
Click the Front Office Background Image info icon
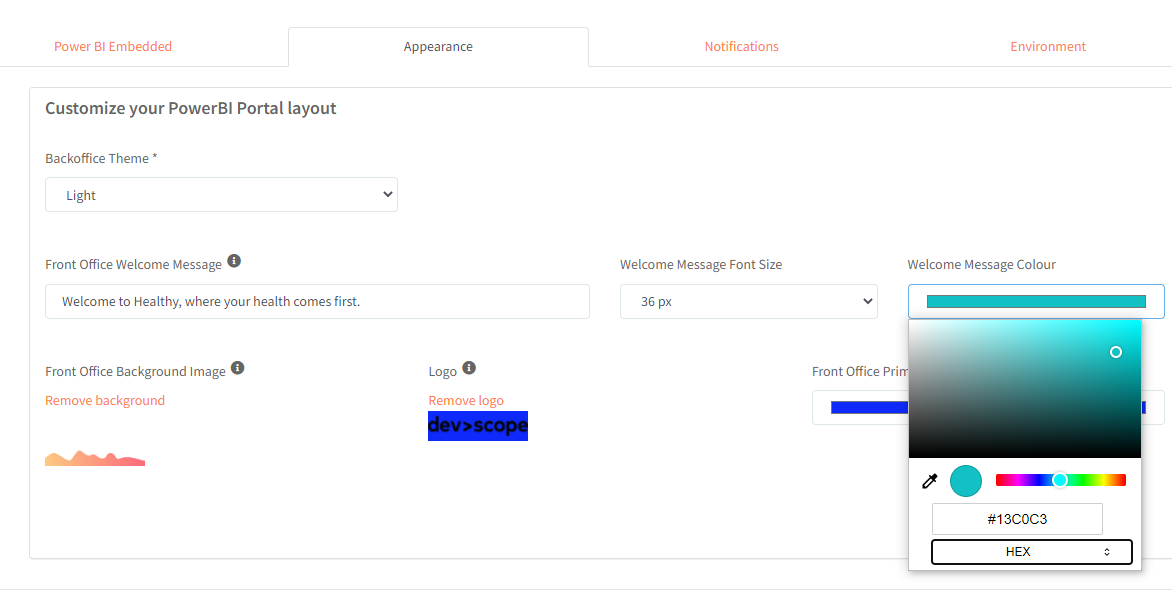[238, 368]
